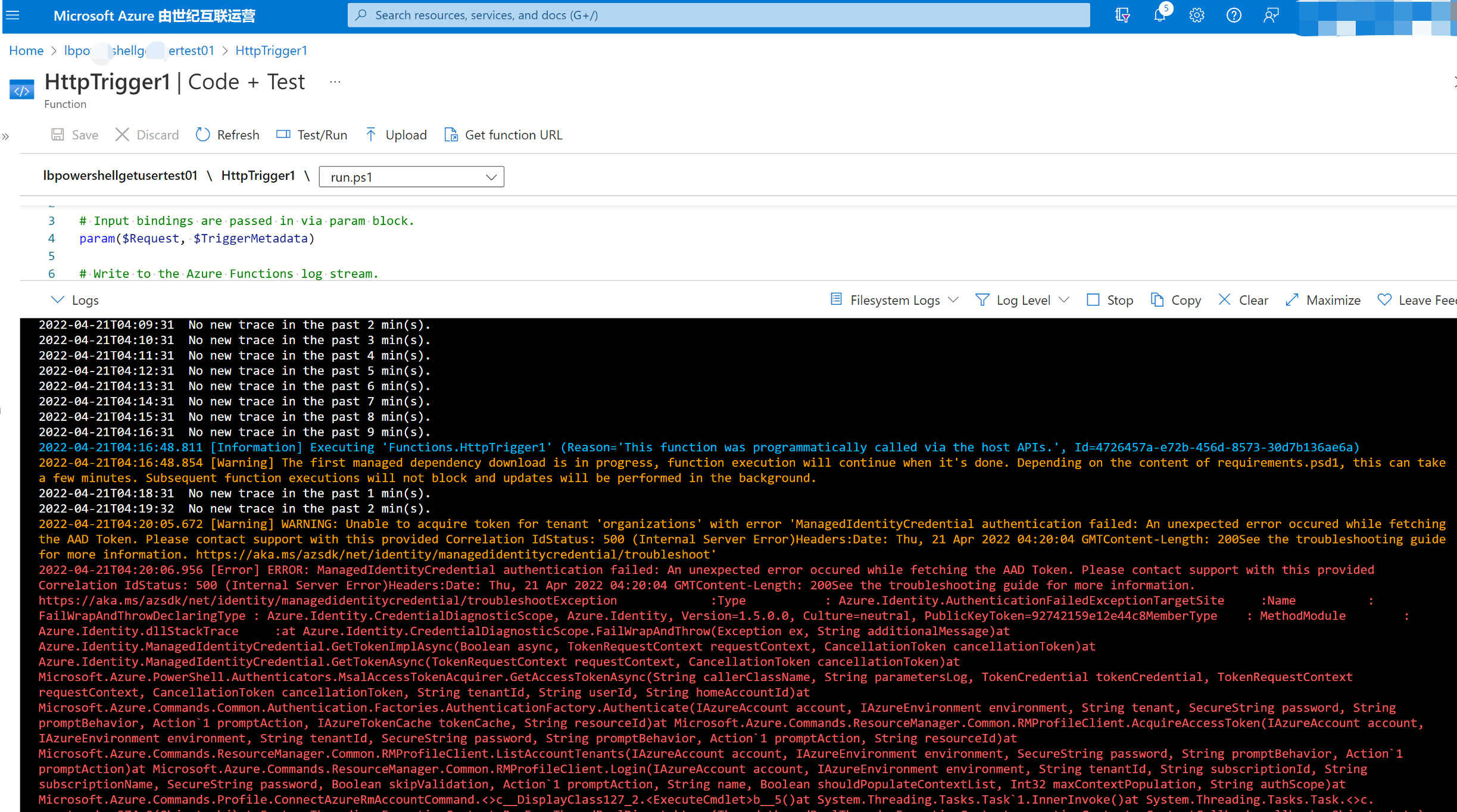Open Filesystem Logs dropdown

click(894, 300)
